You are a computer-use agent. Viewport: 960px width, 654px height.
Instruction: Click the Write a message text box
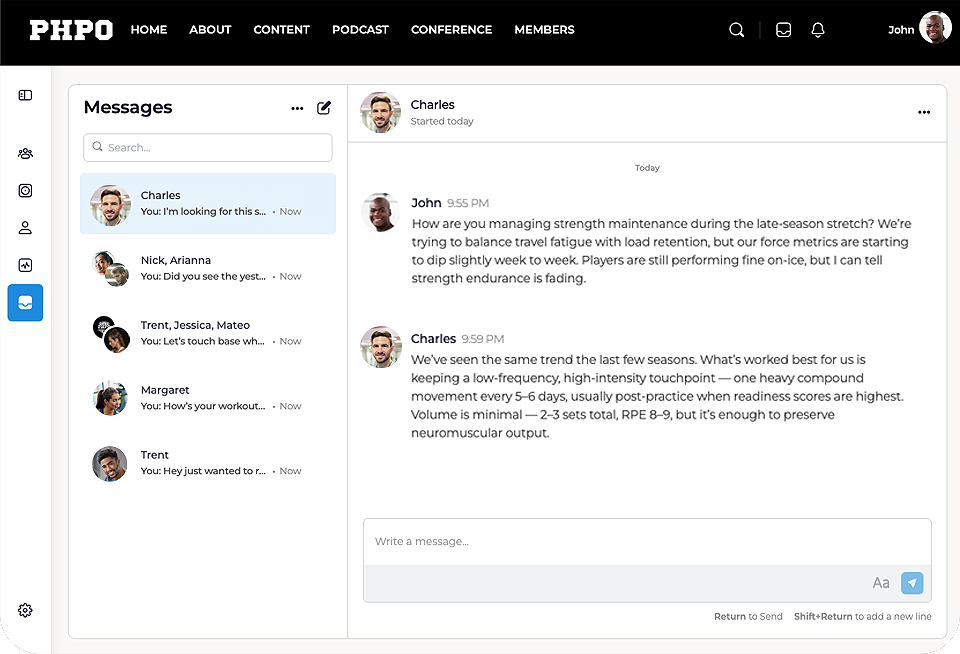coord(646,542)
